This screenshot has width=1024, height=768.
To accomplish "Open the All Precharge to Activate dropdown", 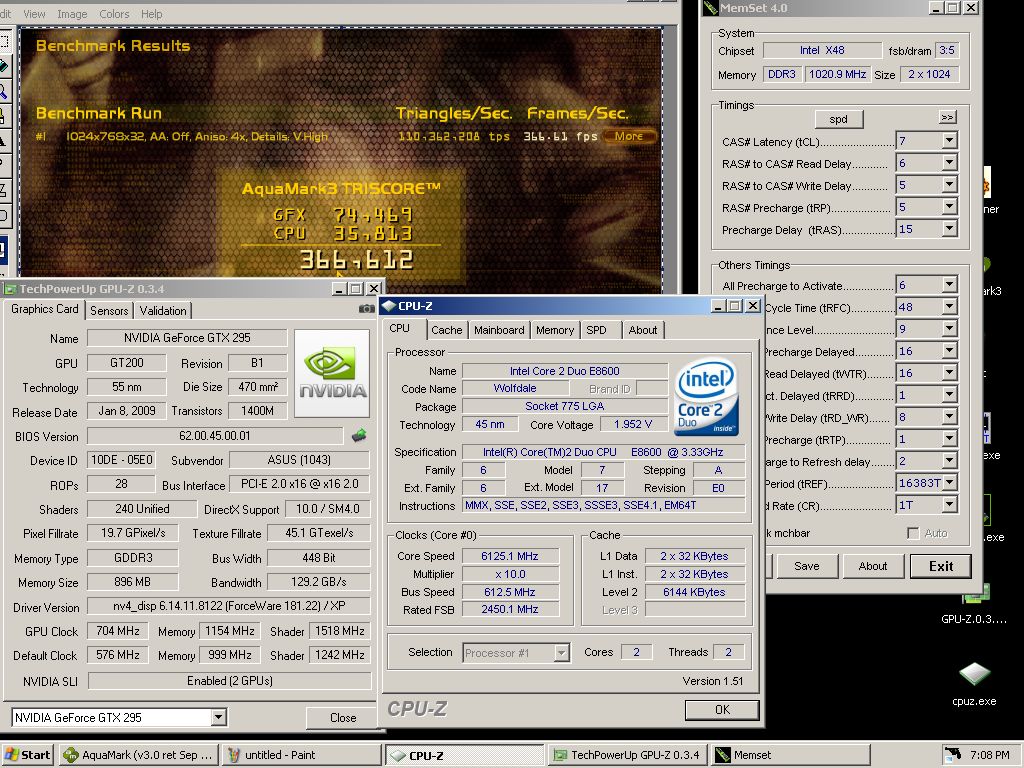I will coord(950,285).
